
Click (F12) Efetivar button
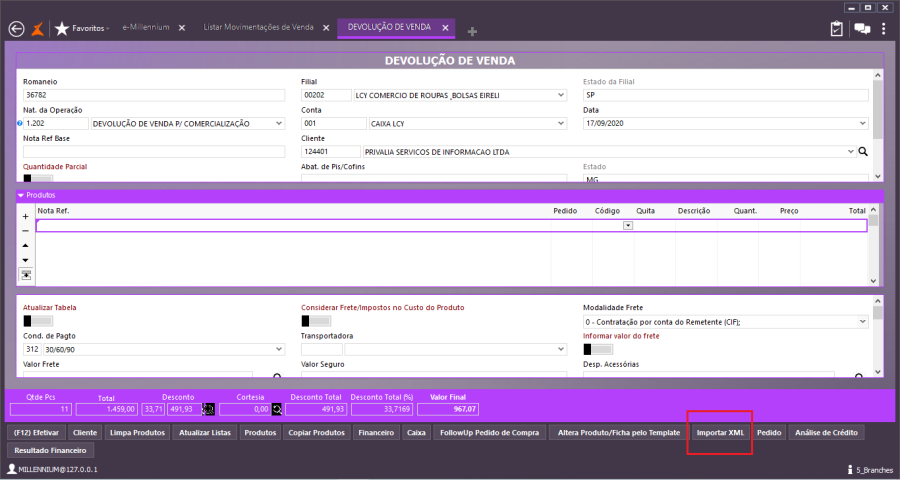36,432
